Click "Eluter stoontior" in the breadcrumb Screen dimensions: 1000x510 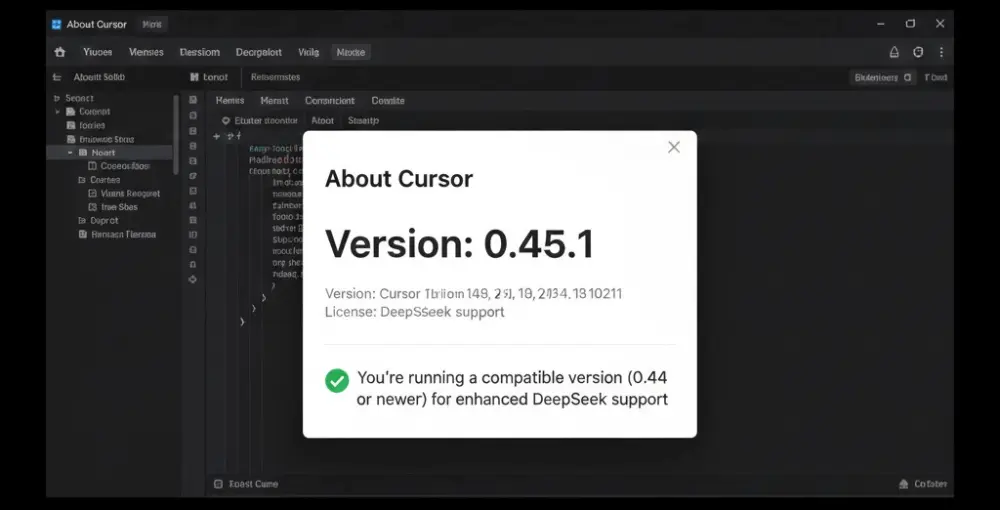[266, 120]
